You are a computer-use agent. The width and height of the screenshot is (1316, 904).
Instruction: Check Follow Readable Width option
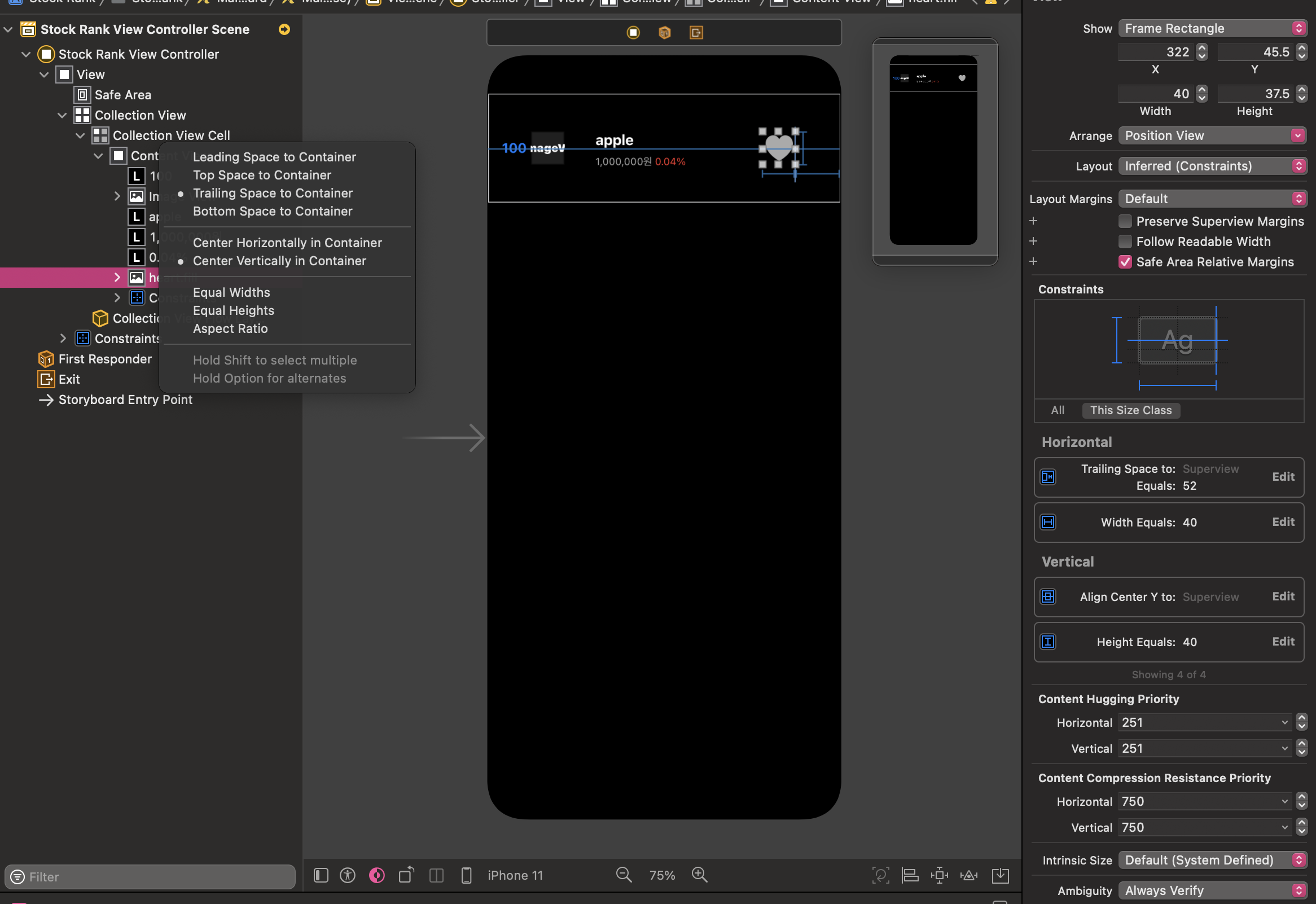click(1125, 242)
